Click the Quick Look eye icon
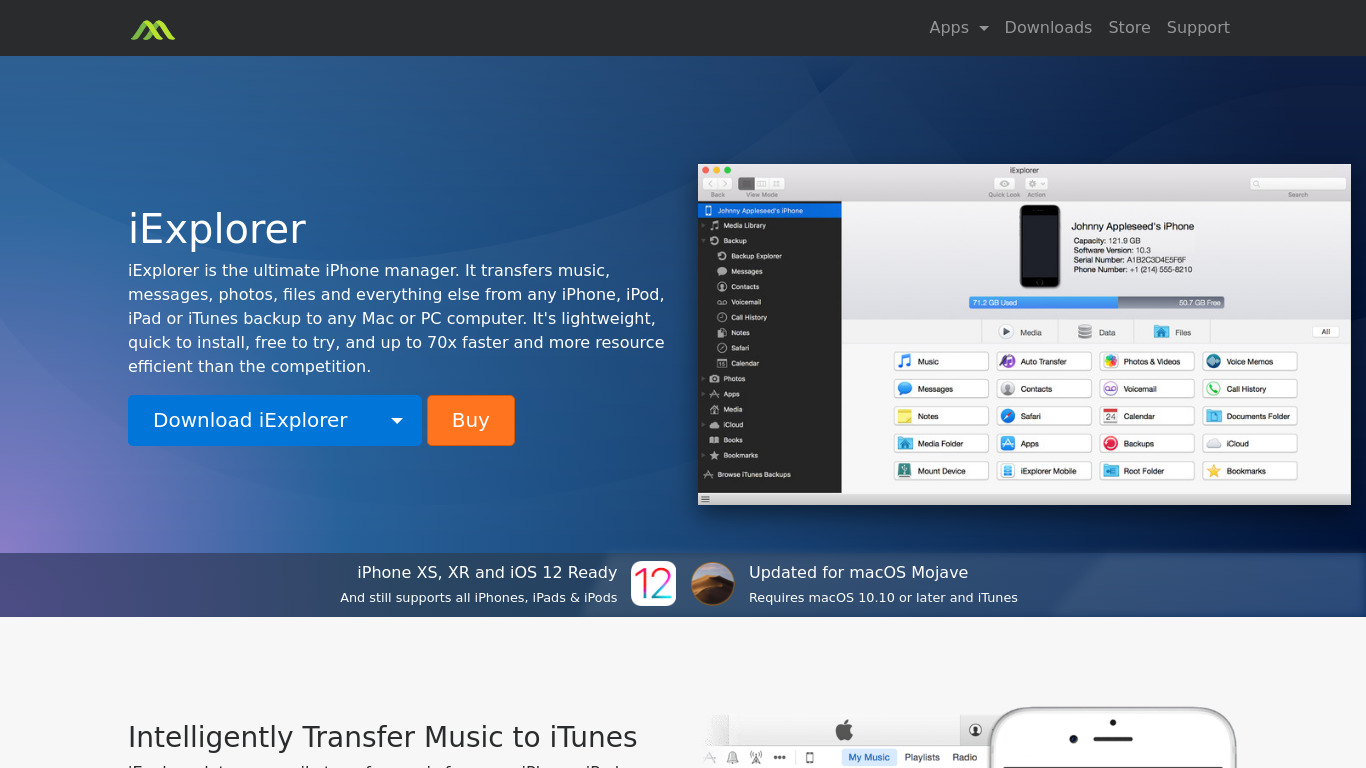 (x=1004, y=184)
